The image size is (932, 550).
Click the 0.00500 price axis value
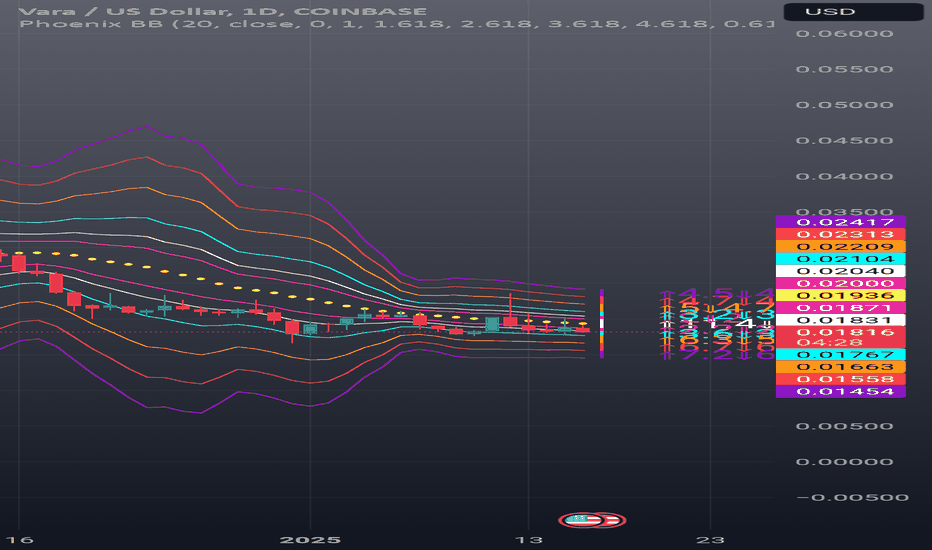(844, 426)
